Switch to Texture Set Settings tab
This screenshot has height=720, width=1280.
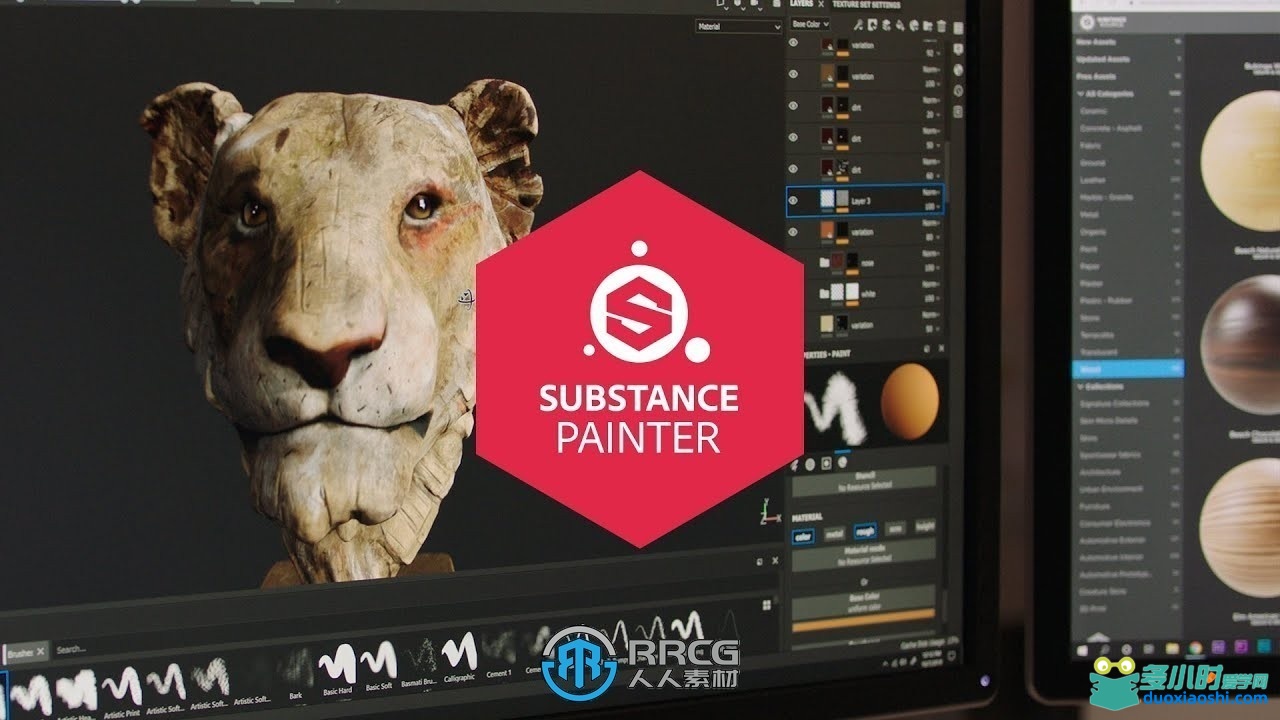(x=866, y=5)
